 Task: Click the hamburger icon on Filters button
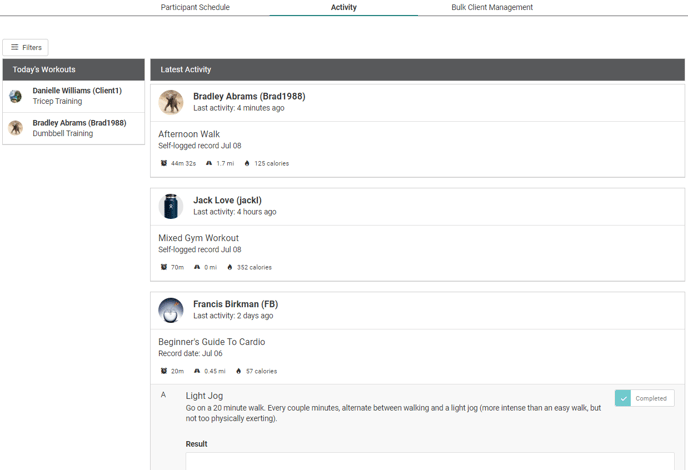(x=15, y=47)
